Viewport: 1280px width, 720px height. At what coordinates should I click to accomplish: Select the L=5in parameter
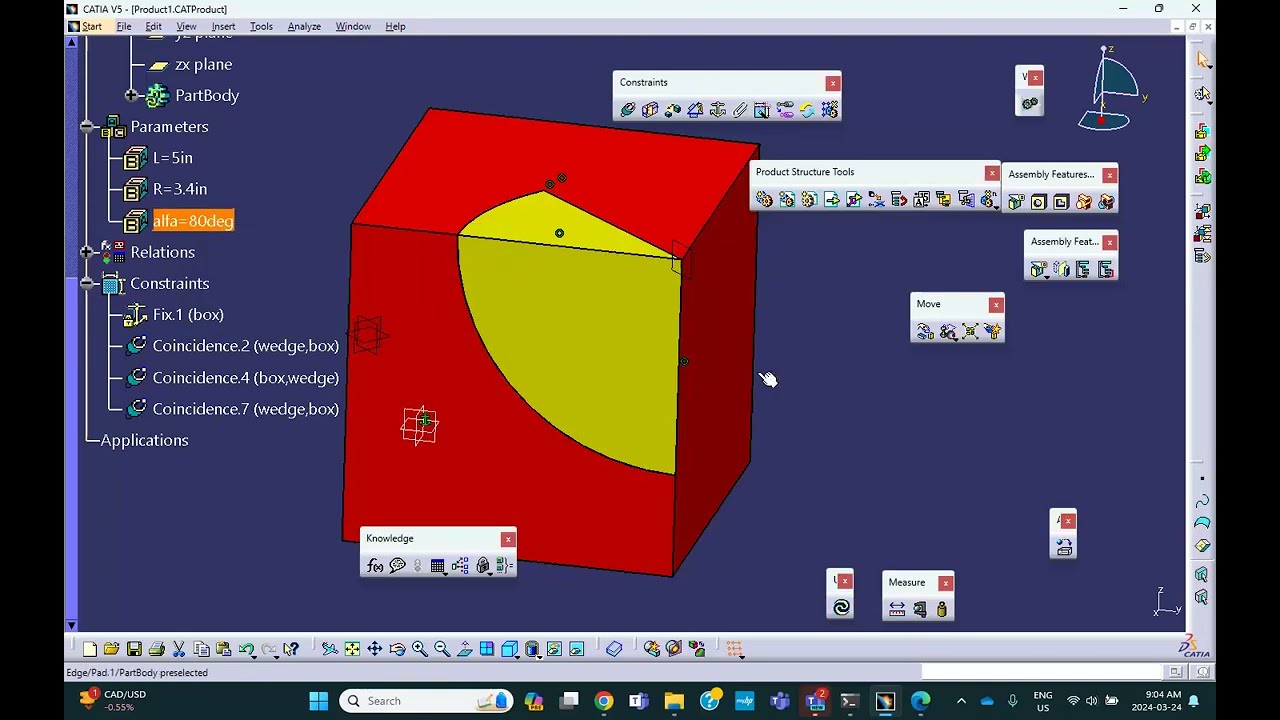172,158
